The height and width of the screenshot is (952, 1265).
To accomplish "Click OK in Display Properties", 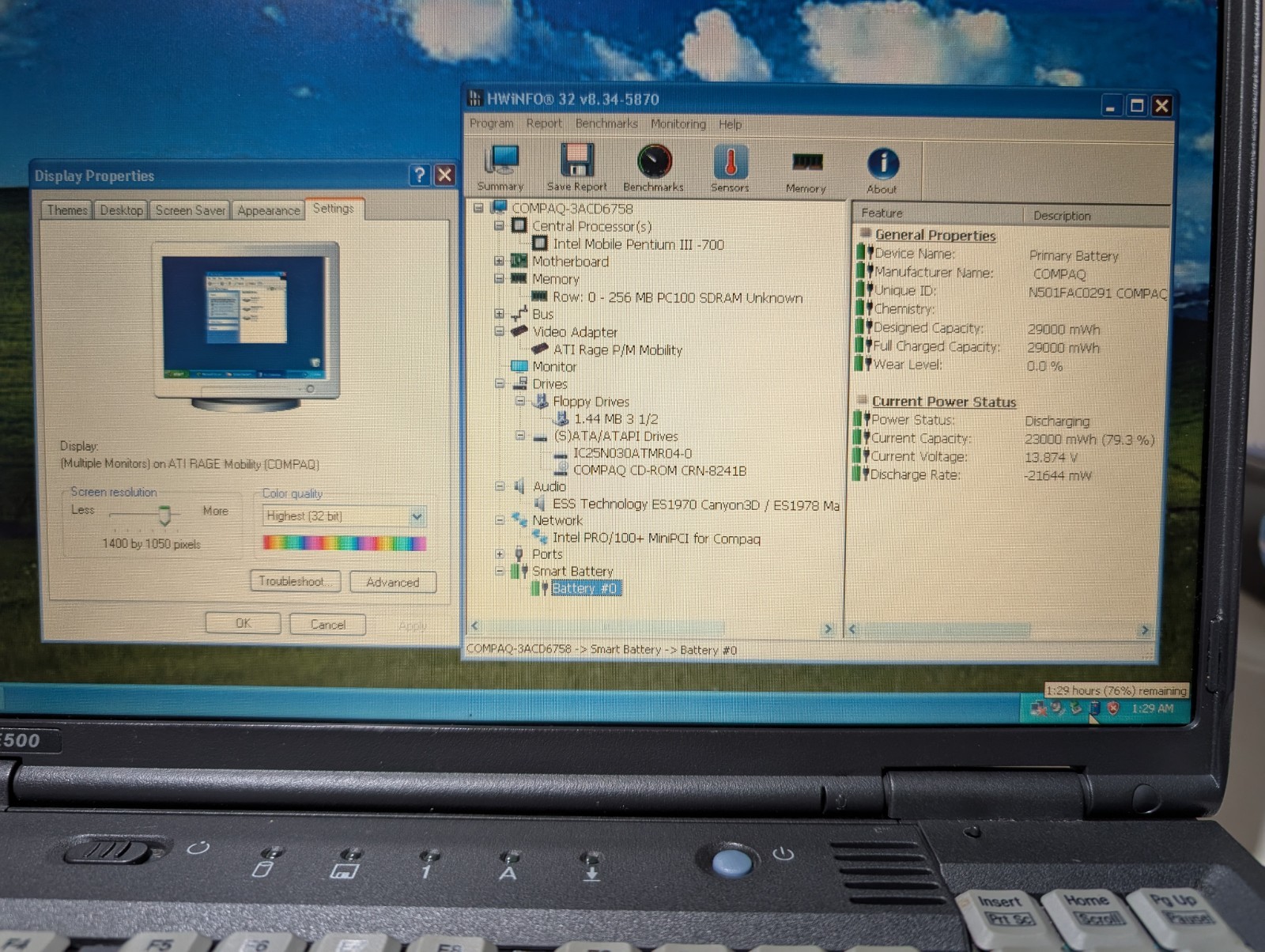I will click(x=243, y=623).
